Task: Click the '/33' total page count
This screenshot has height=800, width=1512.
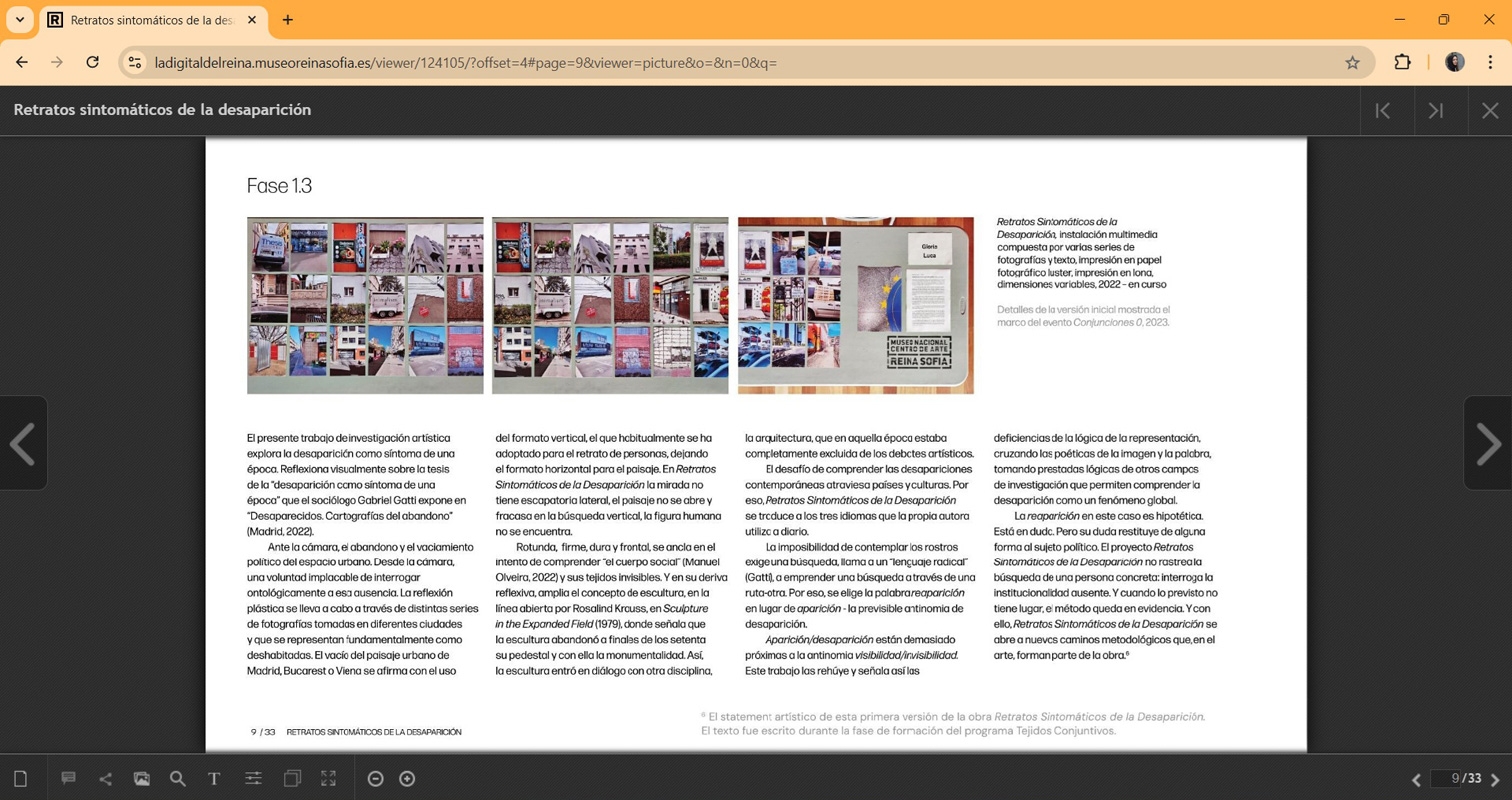Action: pos(1471,778)
